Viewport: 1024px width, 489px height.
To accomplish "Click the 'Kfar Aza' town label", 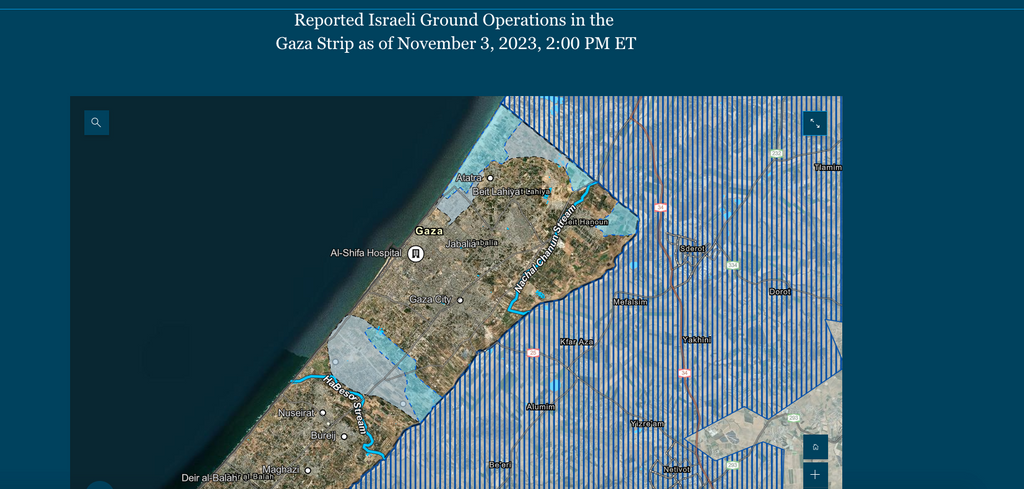I will coord(577,342).
